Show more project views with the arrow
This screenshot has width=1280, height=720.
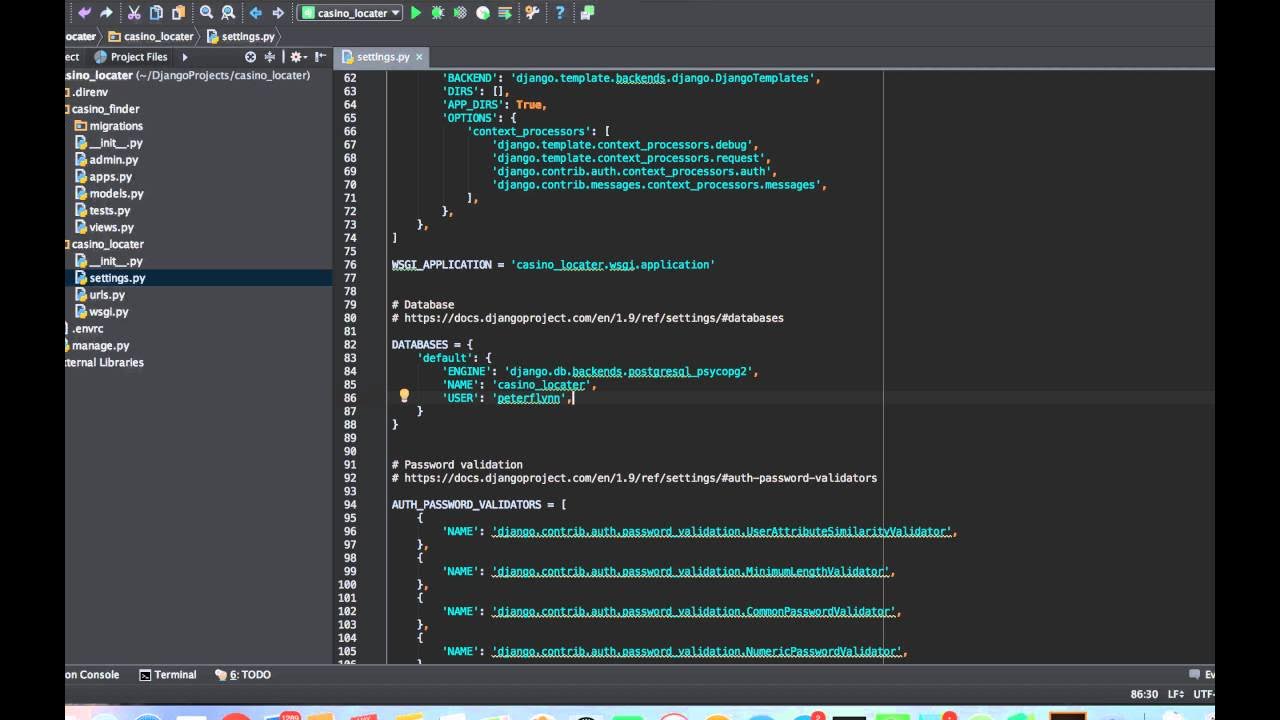click(184, 57)
